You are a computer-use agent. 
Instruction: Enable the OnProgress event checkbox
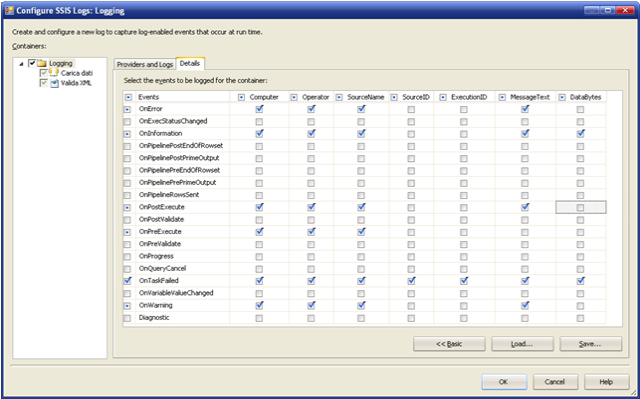coord(127,257)
